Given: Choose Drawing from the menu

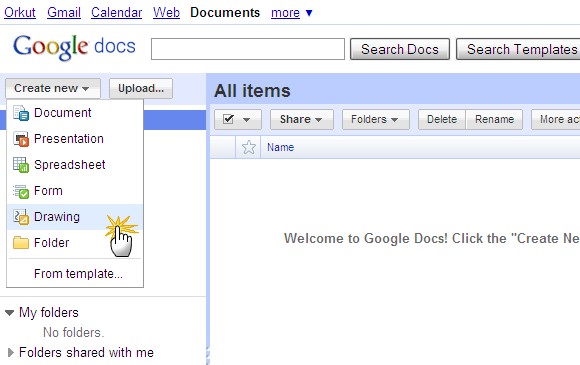Looking at the screenshot, I should point(75,217).
